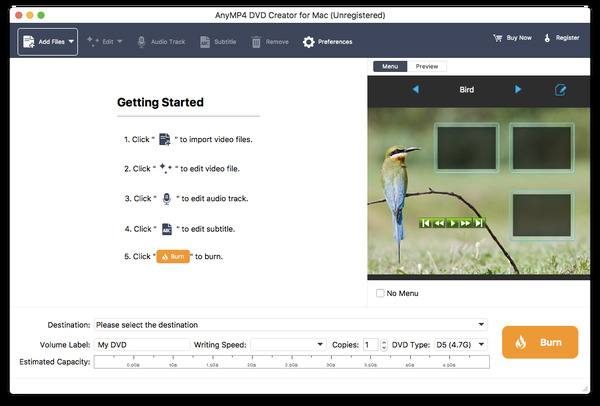Click the Volume Label input field

coord(142,345)
